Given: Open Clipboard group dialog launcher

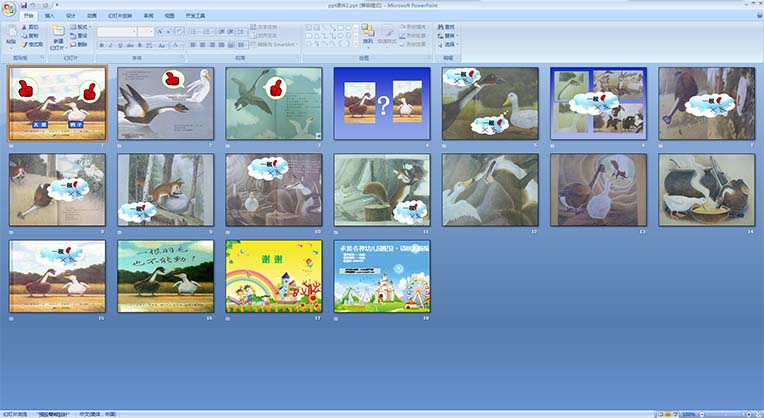Looking at the screenshot, I should click(42, 57).
